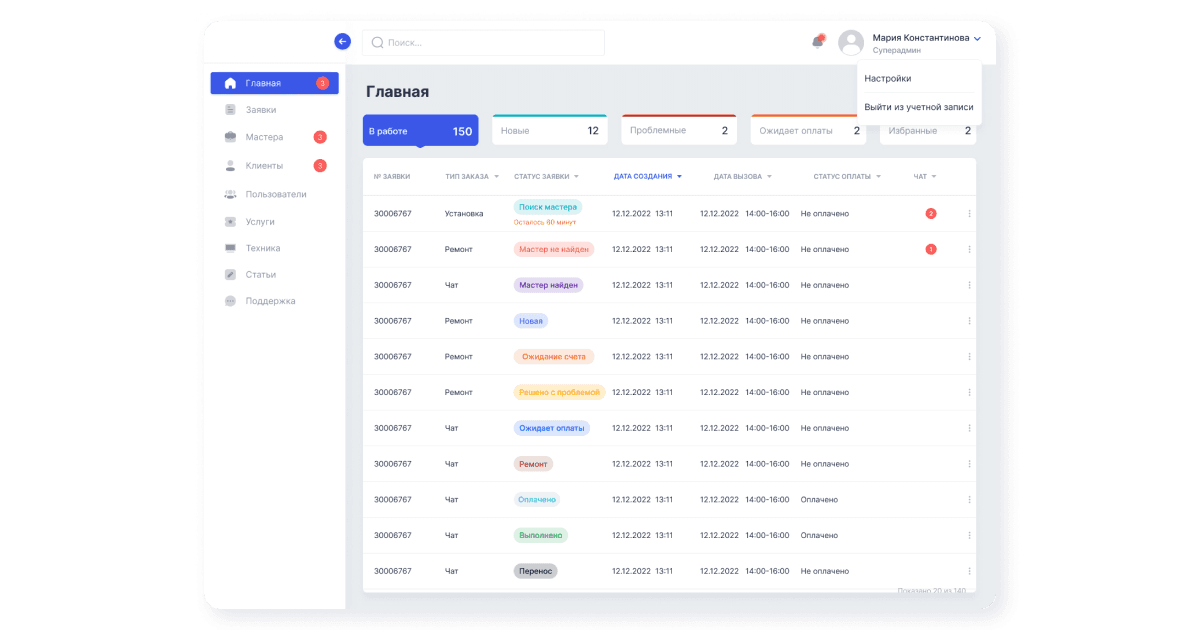Select Настройки from the account menu
This screenshot has height=630, width=1200.
886,78
